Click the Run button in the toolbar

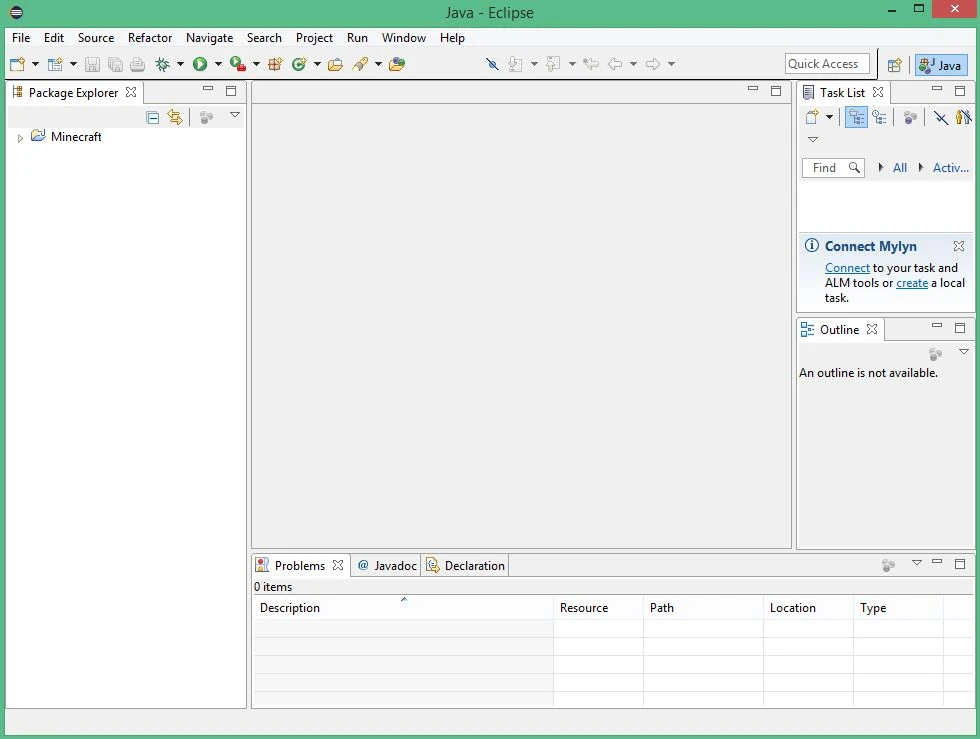[200, 64]
